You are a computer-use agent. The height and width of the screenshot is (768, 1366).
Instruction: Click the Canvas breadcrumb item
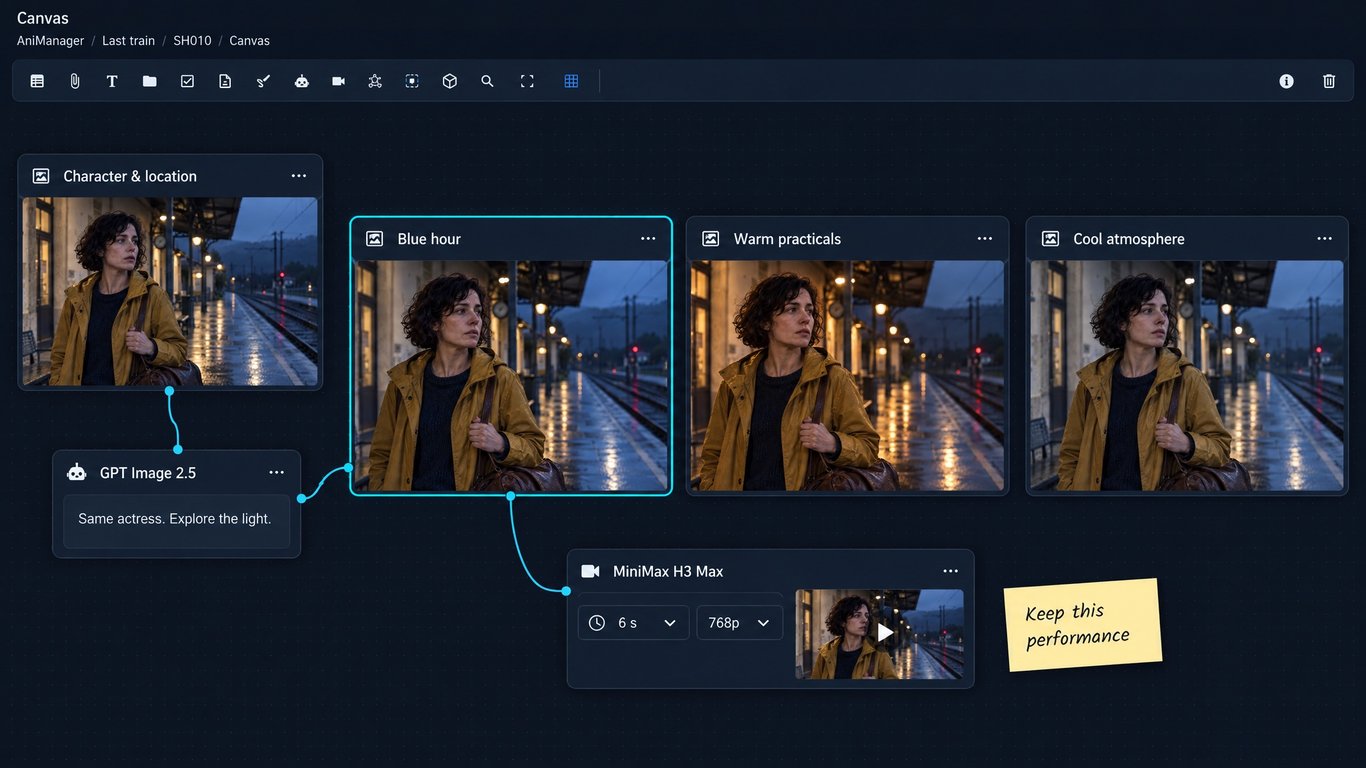pyautogui.click(x=249, y=41)
